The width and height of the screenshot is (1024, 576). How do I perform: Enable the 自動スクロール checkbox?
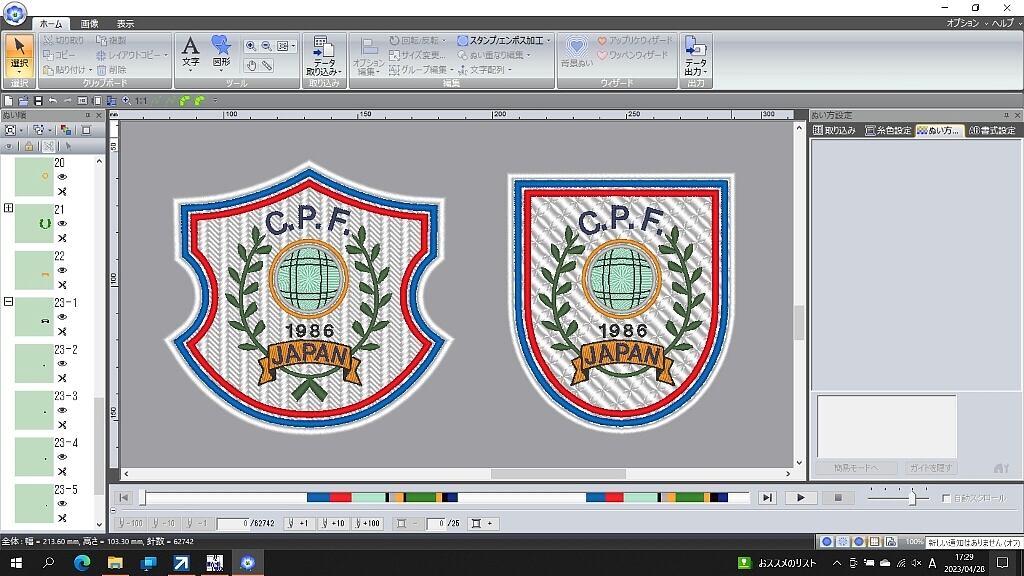[x=946, y=498]
